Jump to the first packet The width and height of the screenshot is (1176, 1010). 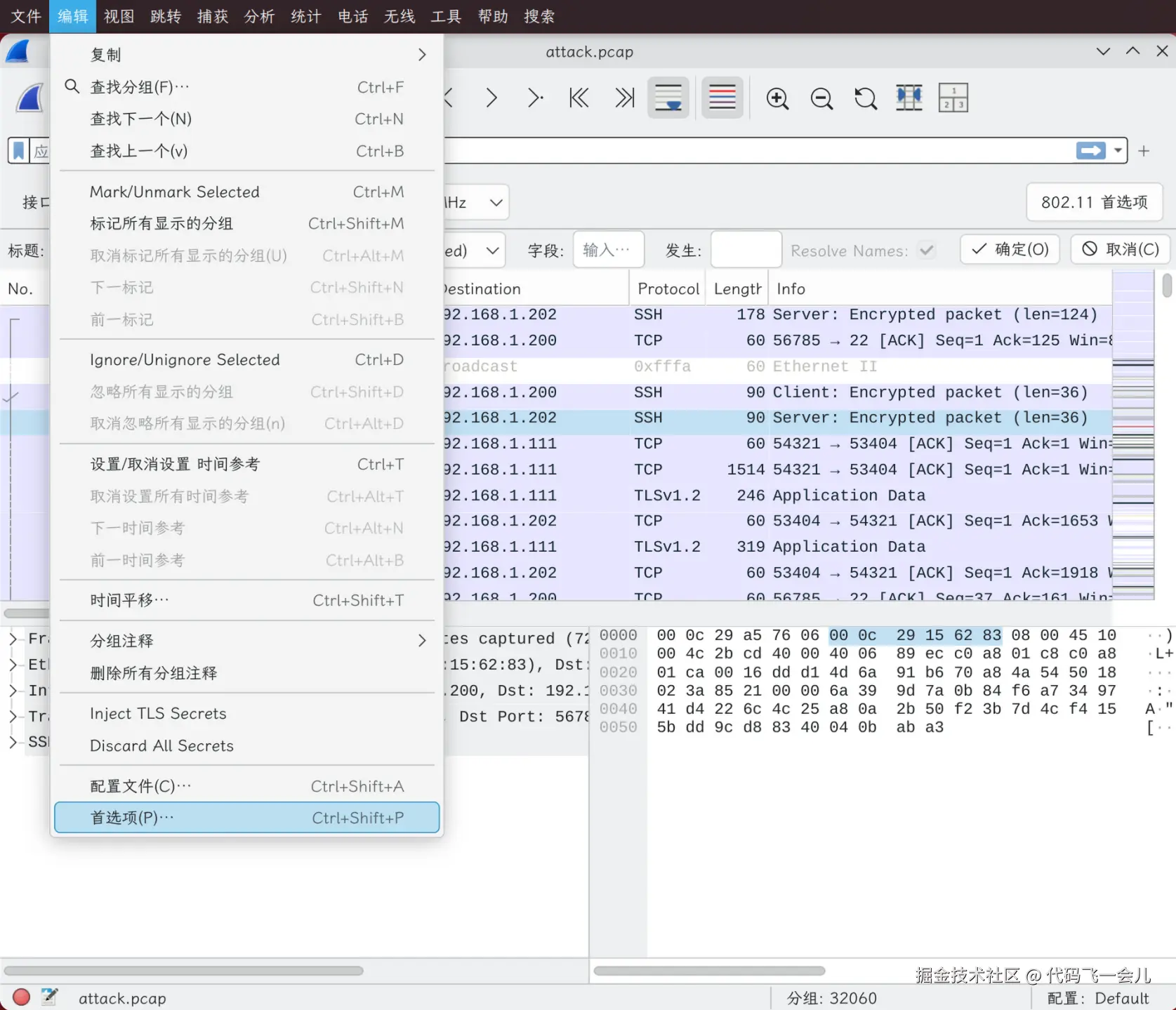[579, 98]
